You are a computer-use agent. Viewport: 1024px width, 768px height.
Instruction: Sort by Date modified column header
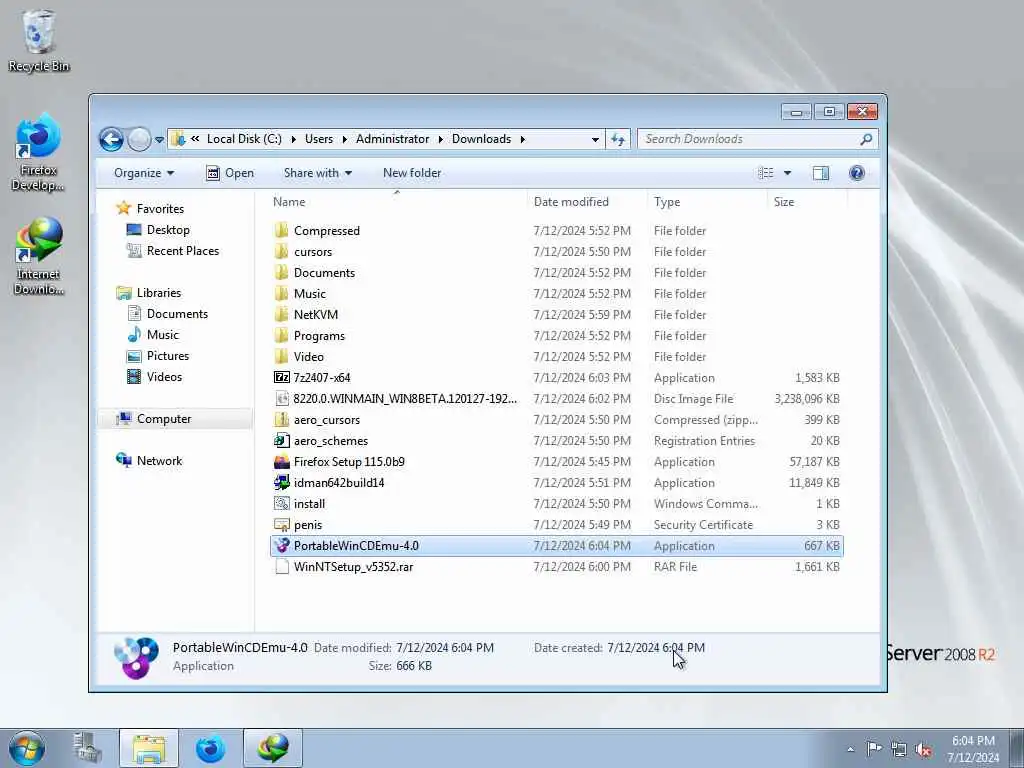(x=588, y=202)
